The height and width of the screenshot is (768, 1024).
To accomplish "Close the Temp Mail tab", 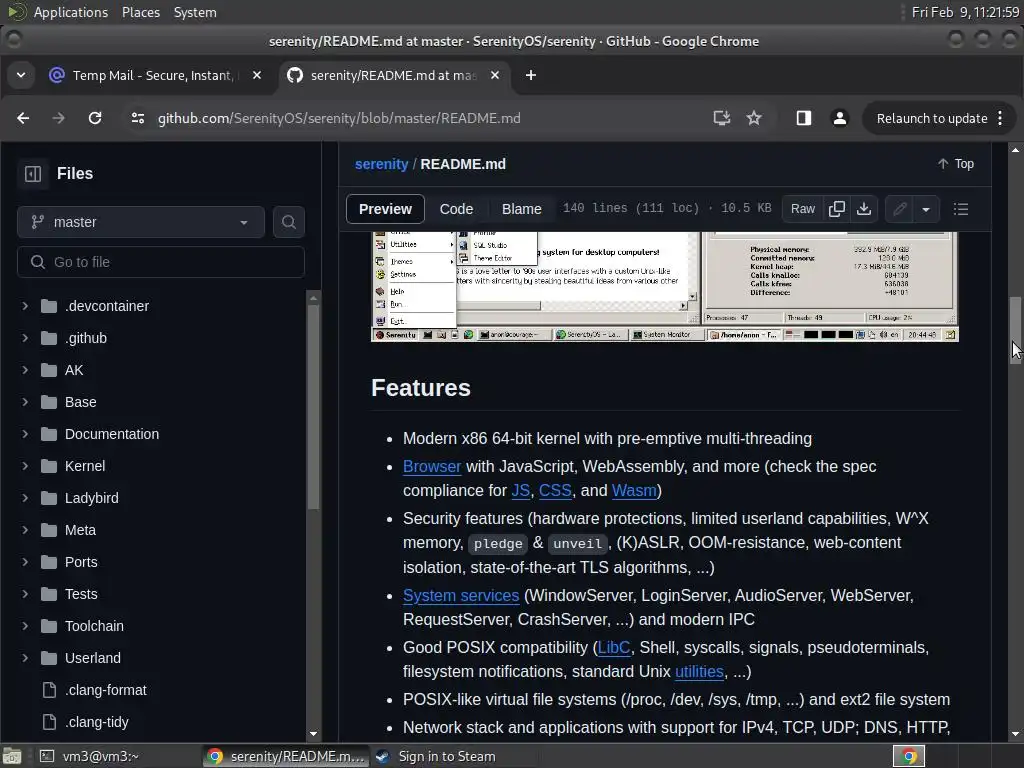I will pos(257,75).
